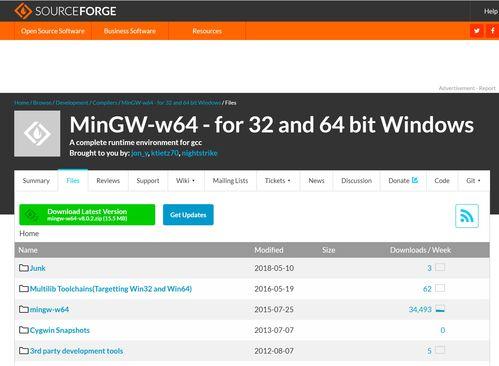Screen dimensions: 499x366
Task: Open the Twitter share icon
Action: [x=477, y=31]
